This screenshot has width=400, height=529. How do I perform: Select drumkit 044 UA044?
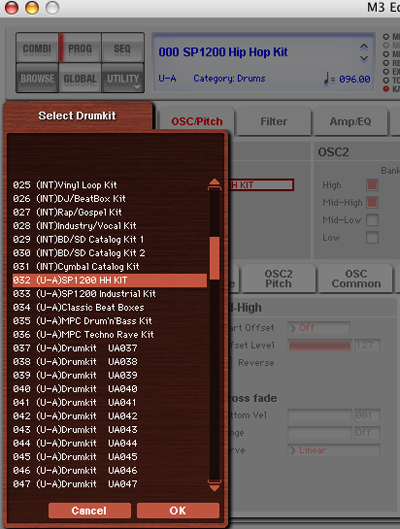pyautogui.click(x=110, y=443)
